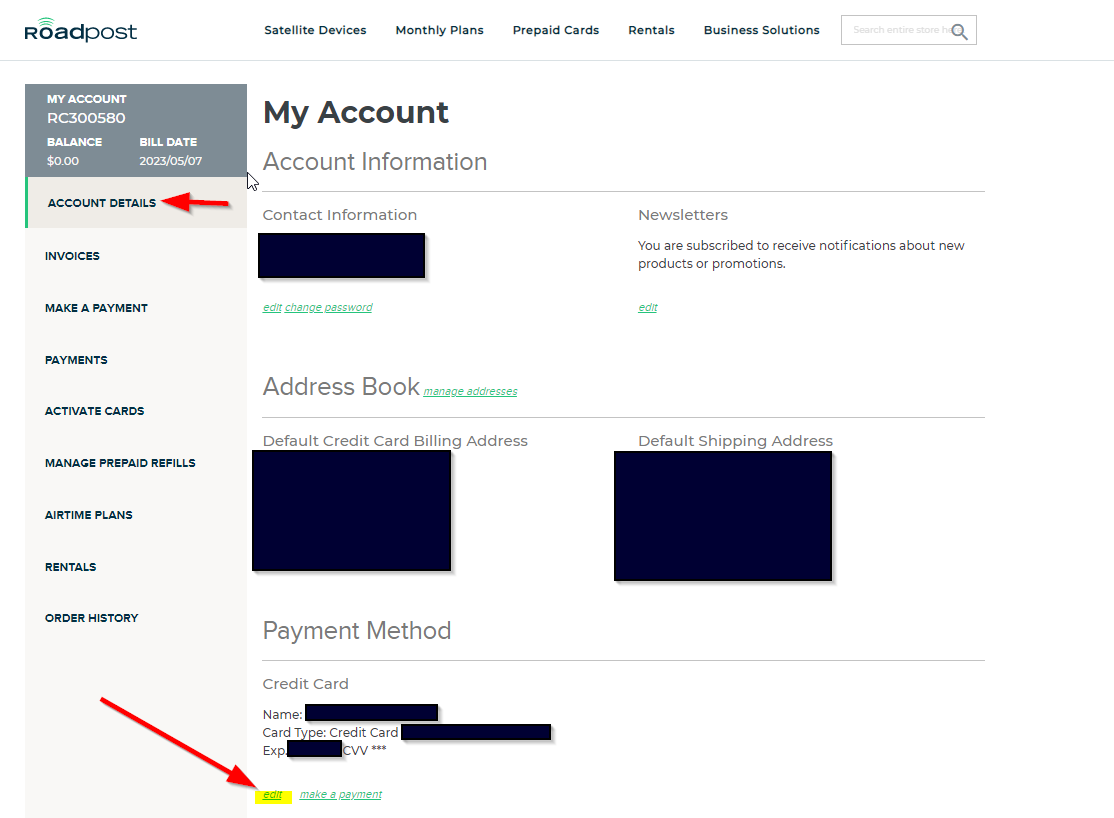
Task: View Business Solutions offerings
Action: 761,30
